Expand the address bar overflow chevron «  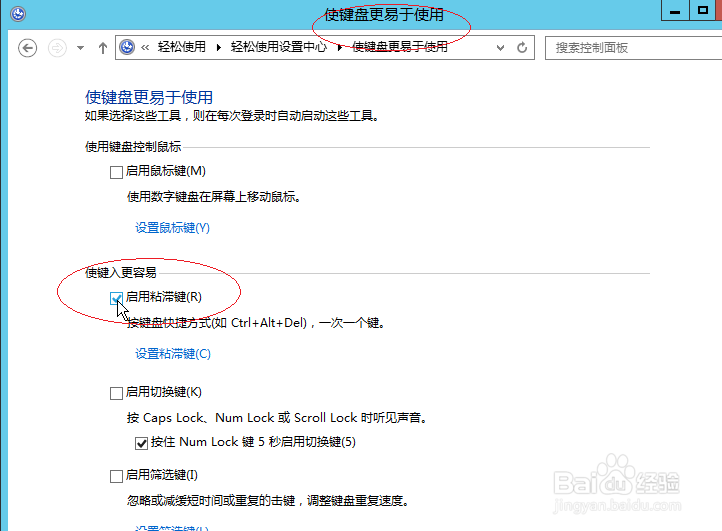coord(145,47)
